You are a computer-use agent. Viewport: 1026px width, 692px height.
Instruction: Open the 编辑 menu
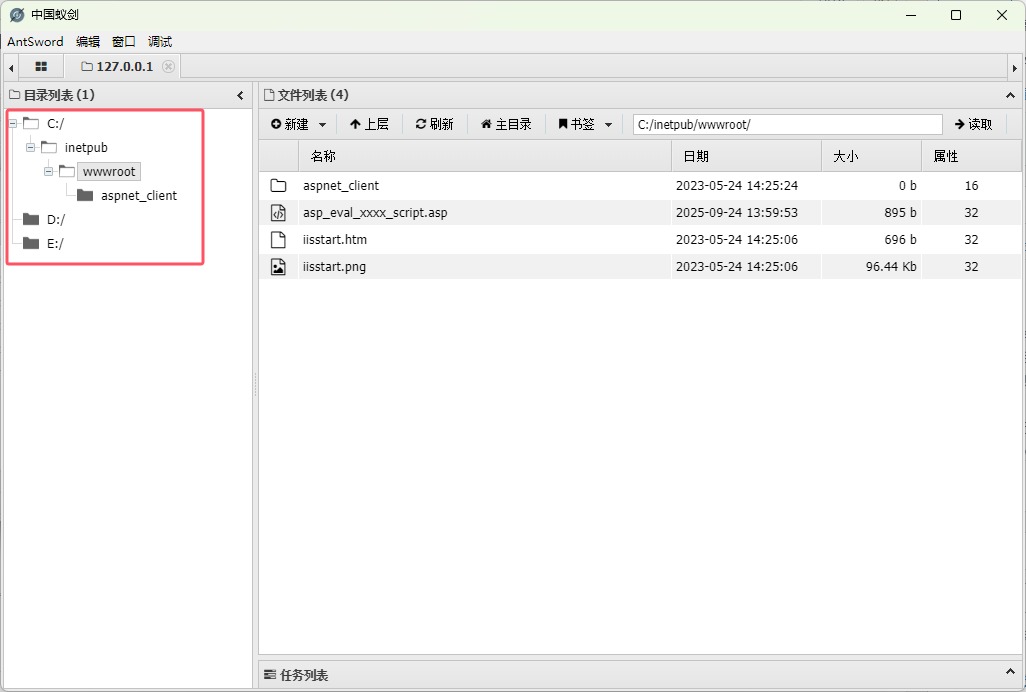88,42
